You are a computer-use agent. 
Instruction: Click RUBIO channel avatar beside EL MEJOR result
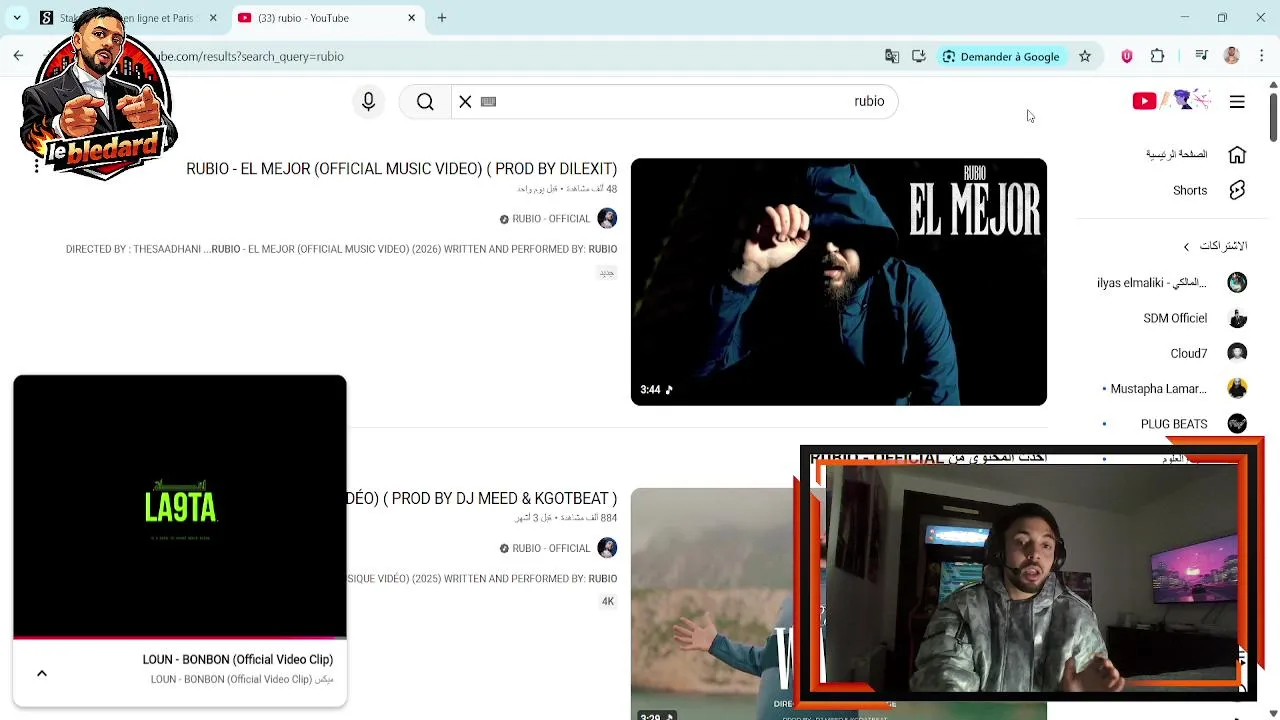coord(607,218)
